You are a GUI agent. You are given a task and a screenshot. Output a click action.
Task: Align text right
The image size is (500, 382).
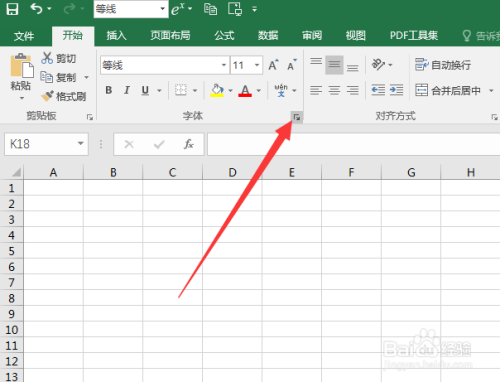[x=352, y=90]
